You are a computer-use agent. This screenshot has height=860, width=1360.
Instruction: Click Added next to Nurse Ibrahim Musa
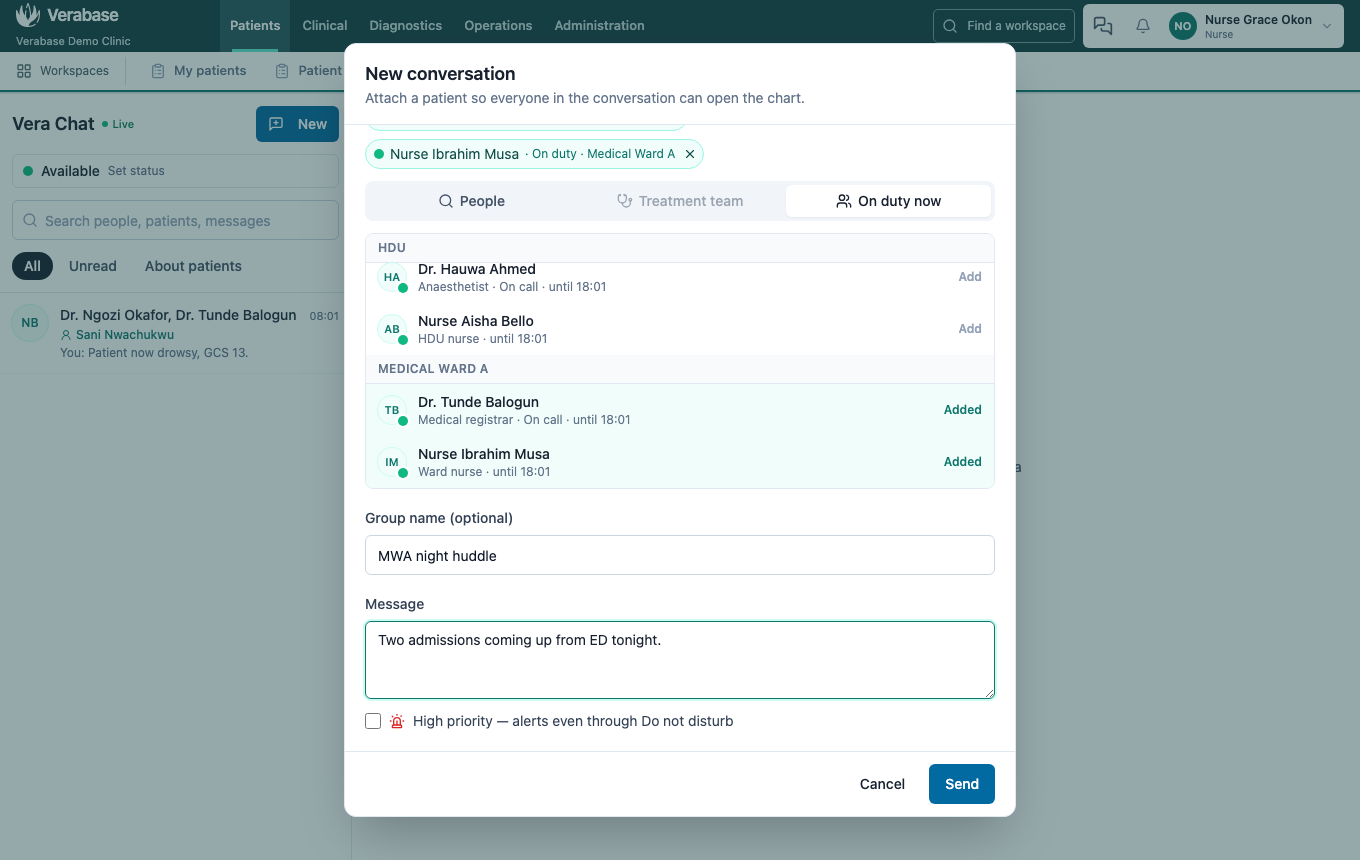(x=962, y=462)
